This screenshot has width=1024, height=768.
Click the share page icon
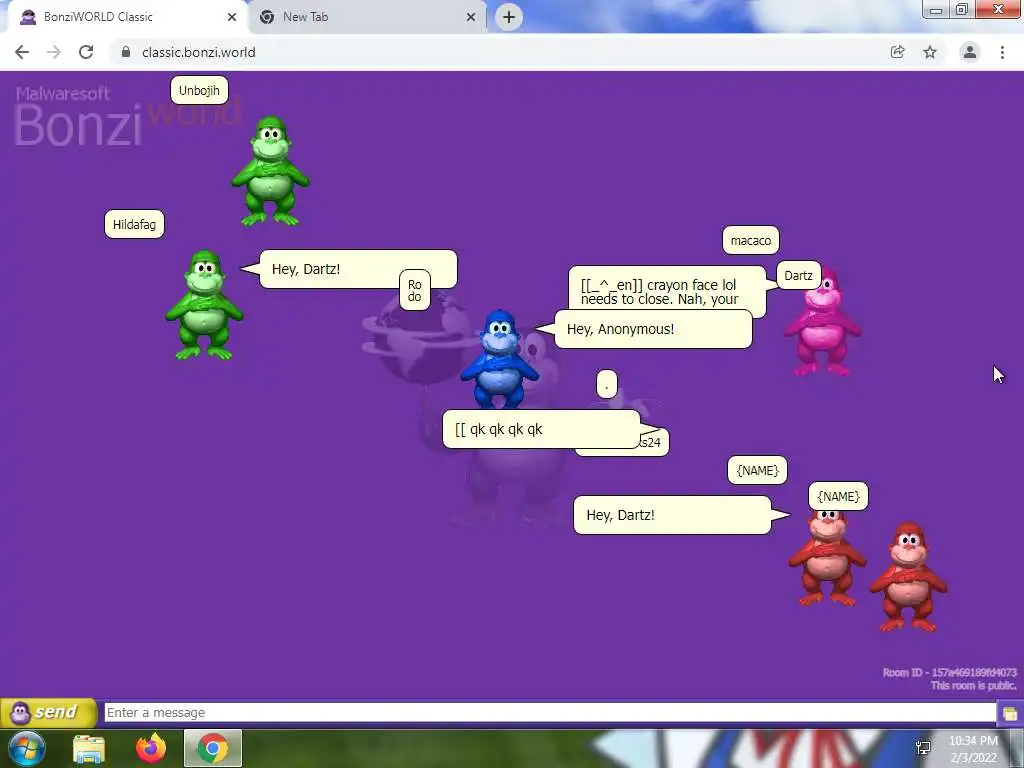click(x=898, y=52)
